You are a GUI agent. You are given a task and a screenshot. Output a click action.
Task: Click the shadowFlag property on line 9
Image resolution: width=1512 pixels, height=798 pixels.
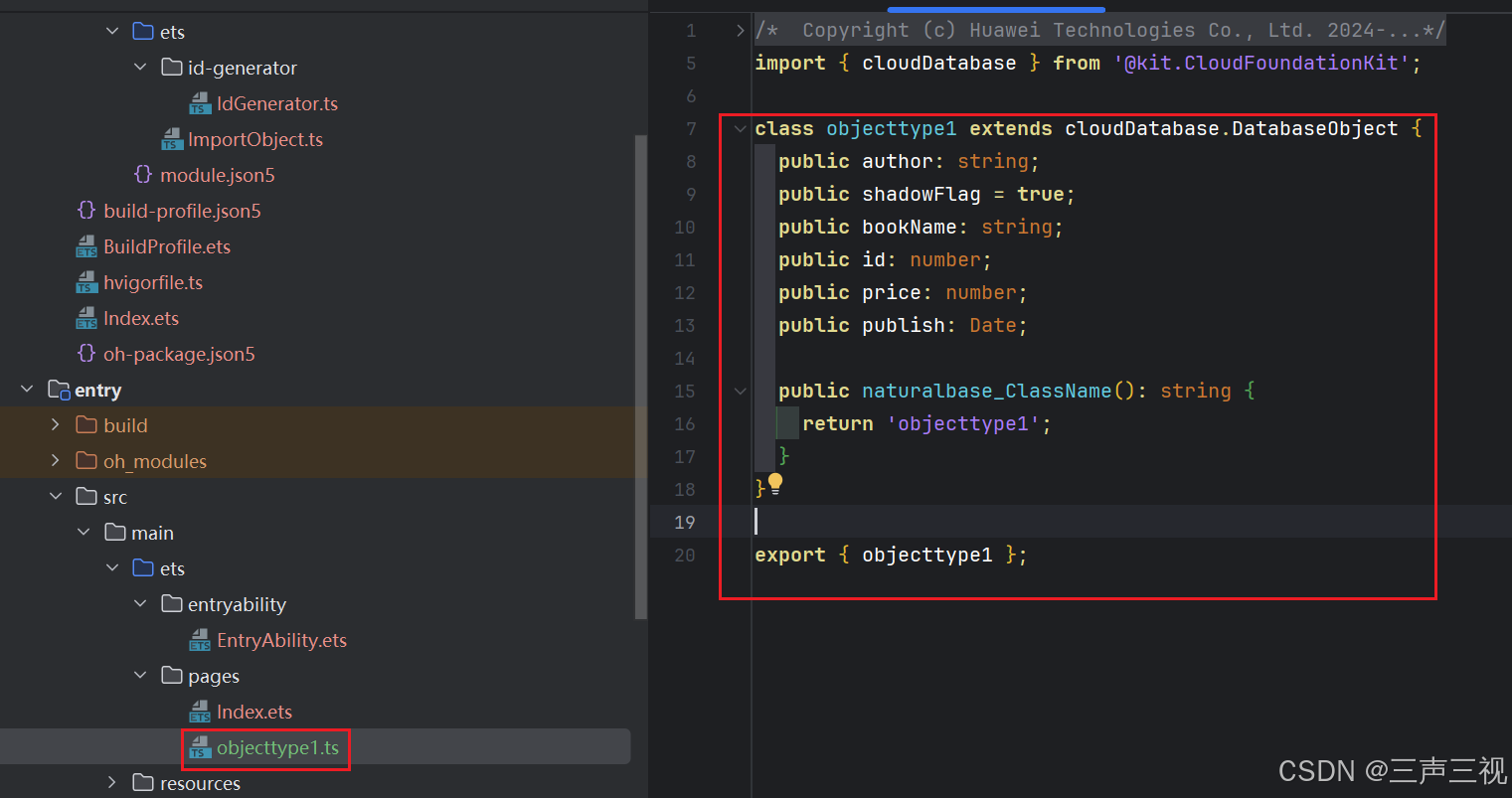(x=921, y=195)
